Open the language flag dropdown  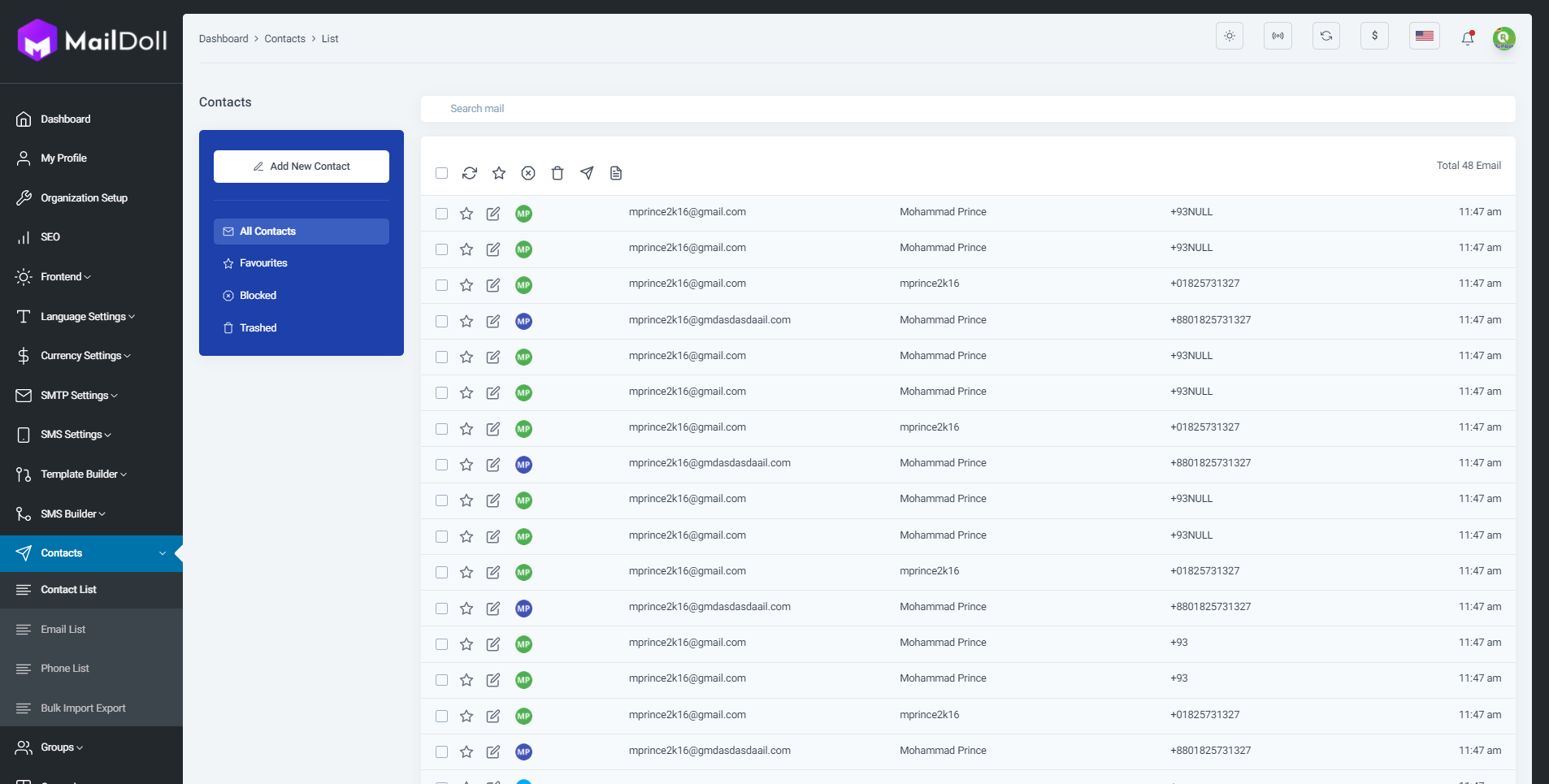(x=1424, y=36)
